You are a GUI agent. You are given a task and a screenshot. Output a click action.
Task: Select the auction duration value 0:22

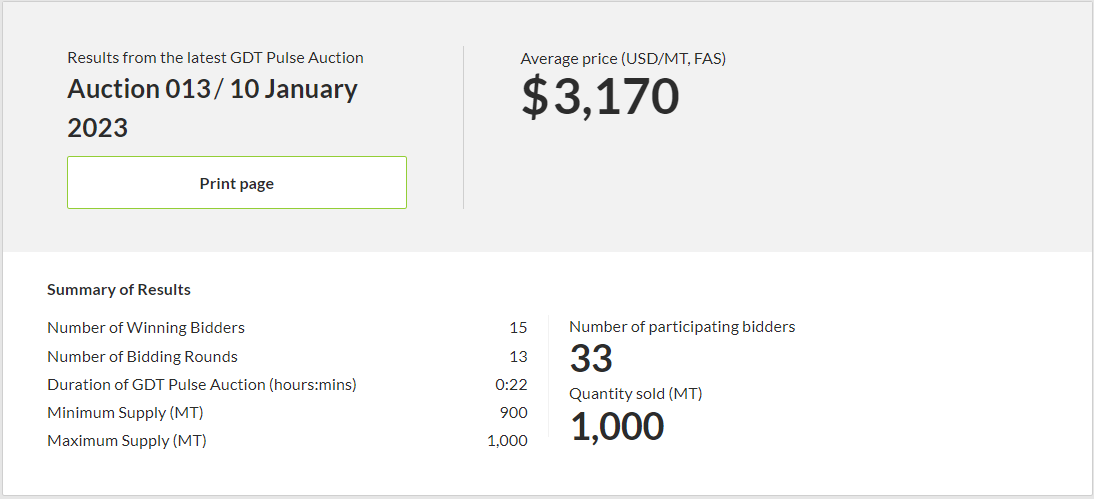513,384
